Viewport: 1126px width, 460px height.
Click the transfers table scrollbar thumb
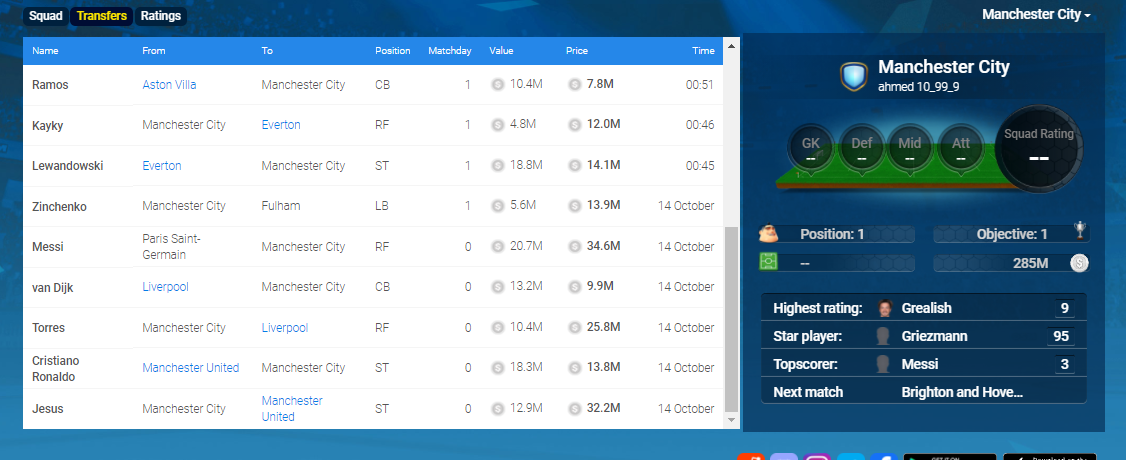coord(731,319)
